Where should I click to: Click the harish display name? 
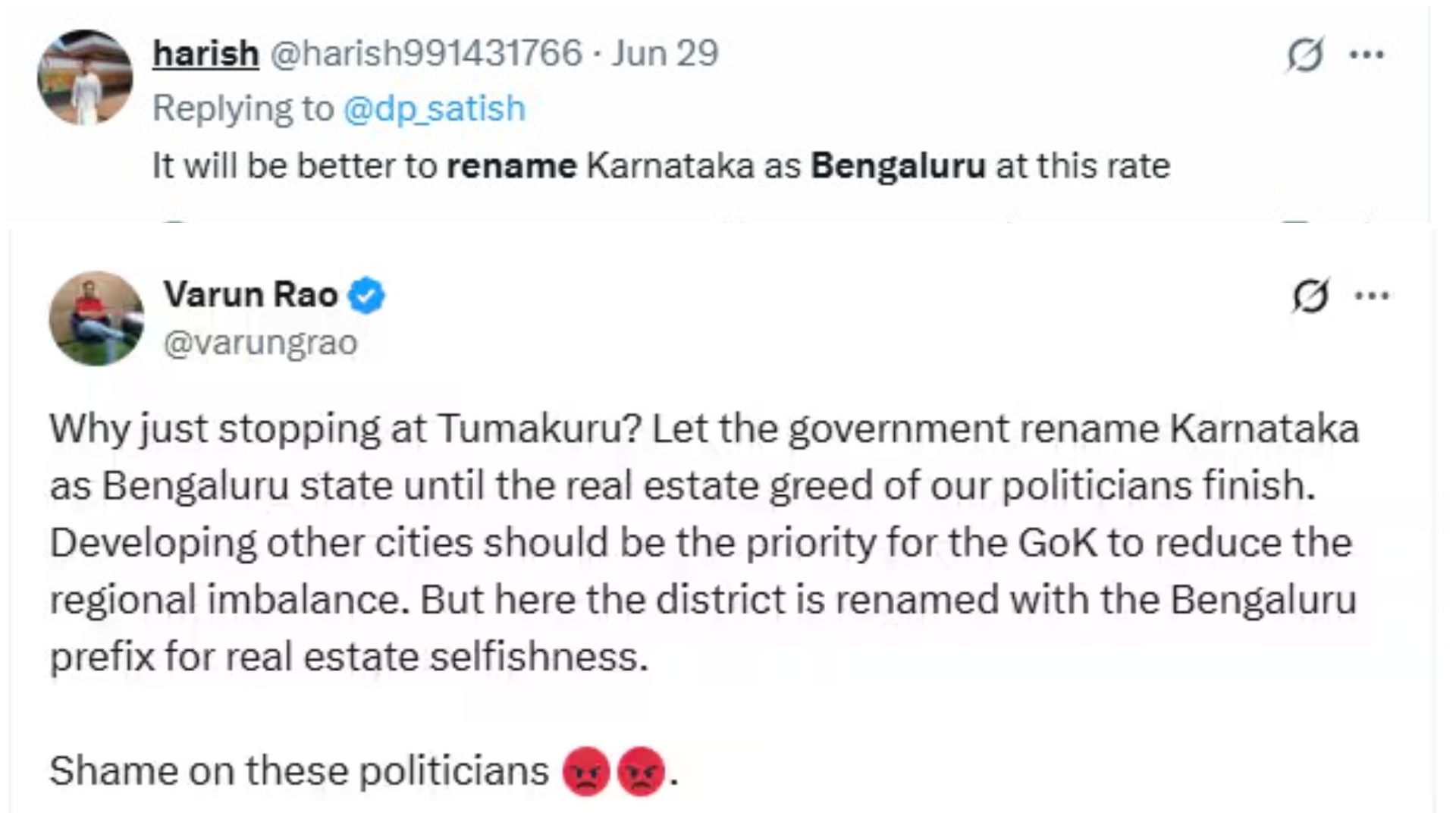(x=206, y=53)
